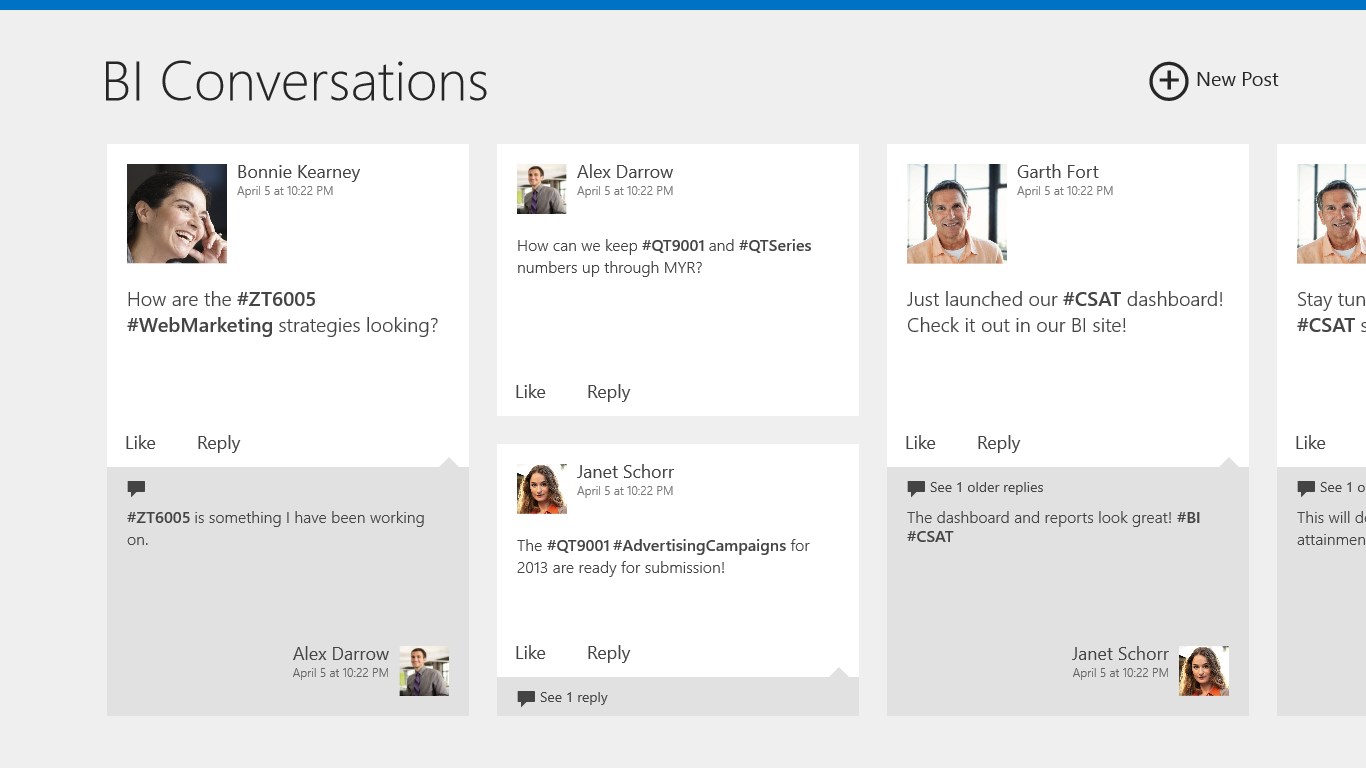
Task: Reply to Janet Schorr's AdvertisingCampaigns post
Action: click(608, 653)
